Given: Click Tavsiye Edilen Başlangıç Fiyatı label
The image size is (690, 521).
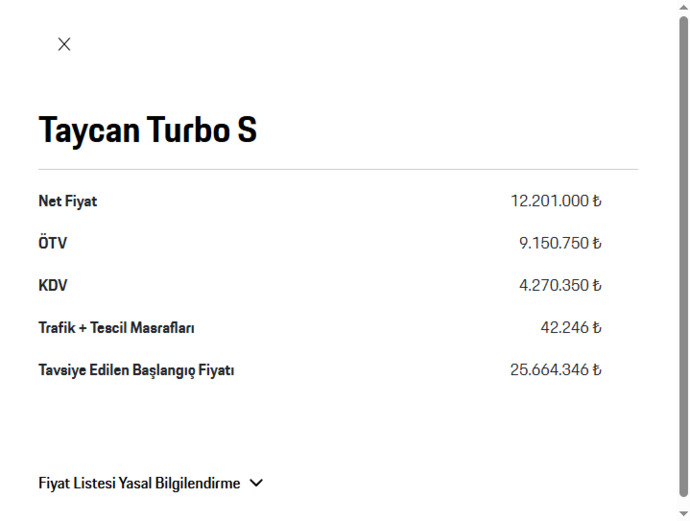Looking at the screenshot, I should click(x=136, y=371).
